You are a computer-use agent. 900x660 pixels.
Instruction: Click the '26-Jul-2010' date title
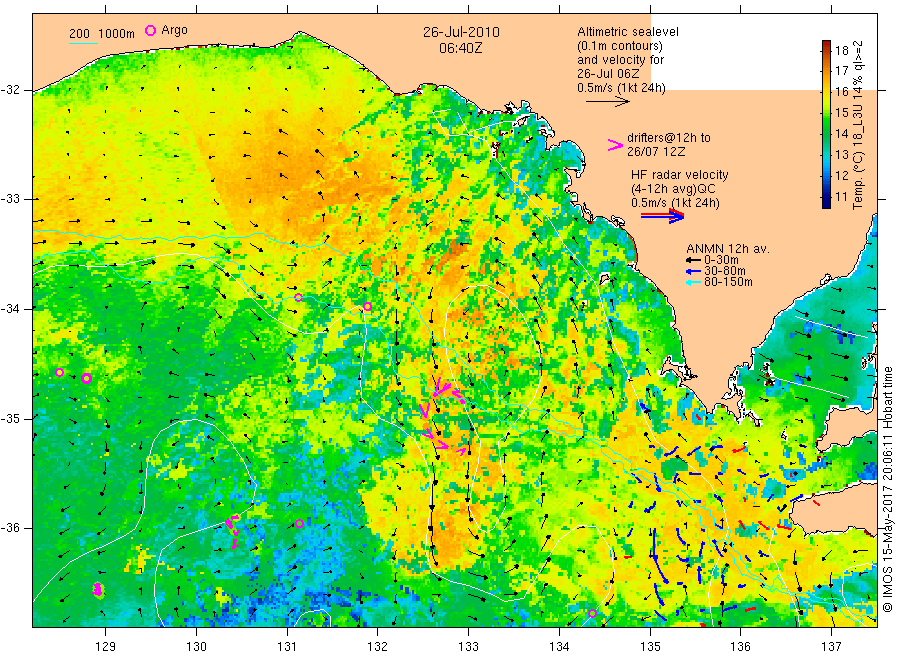point(461,32)
